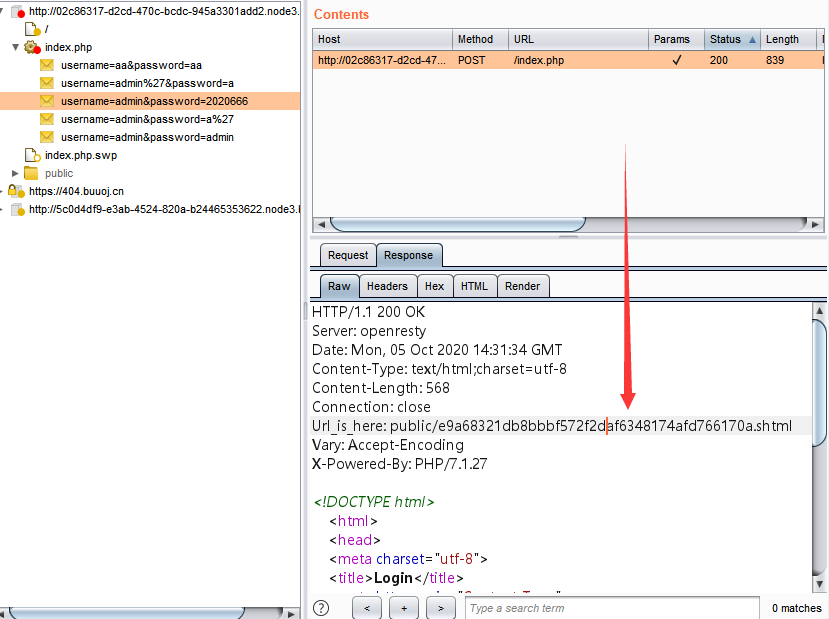829x619 pixels.
Task: Click the "HTTP/1.1 200 OK" status line
Action: [x=369, y=312]
